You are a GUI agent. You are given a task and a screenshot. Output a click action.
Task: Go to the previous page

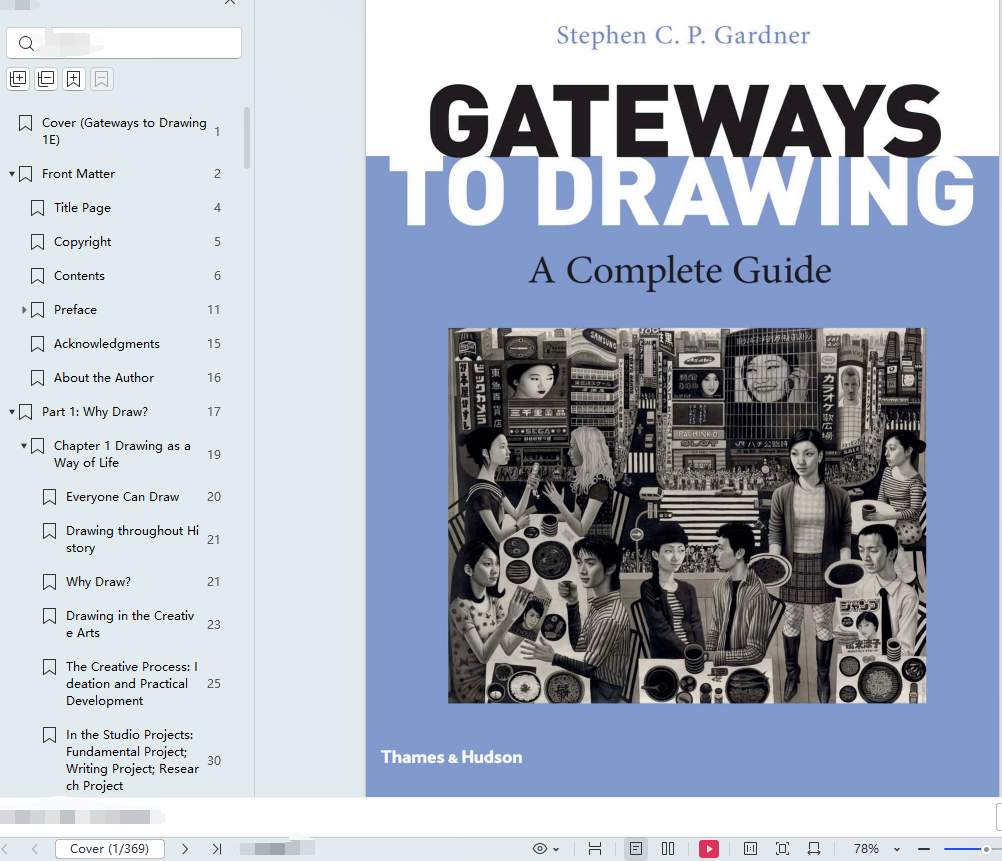click(35, 849)
